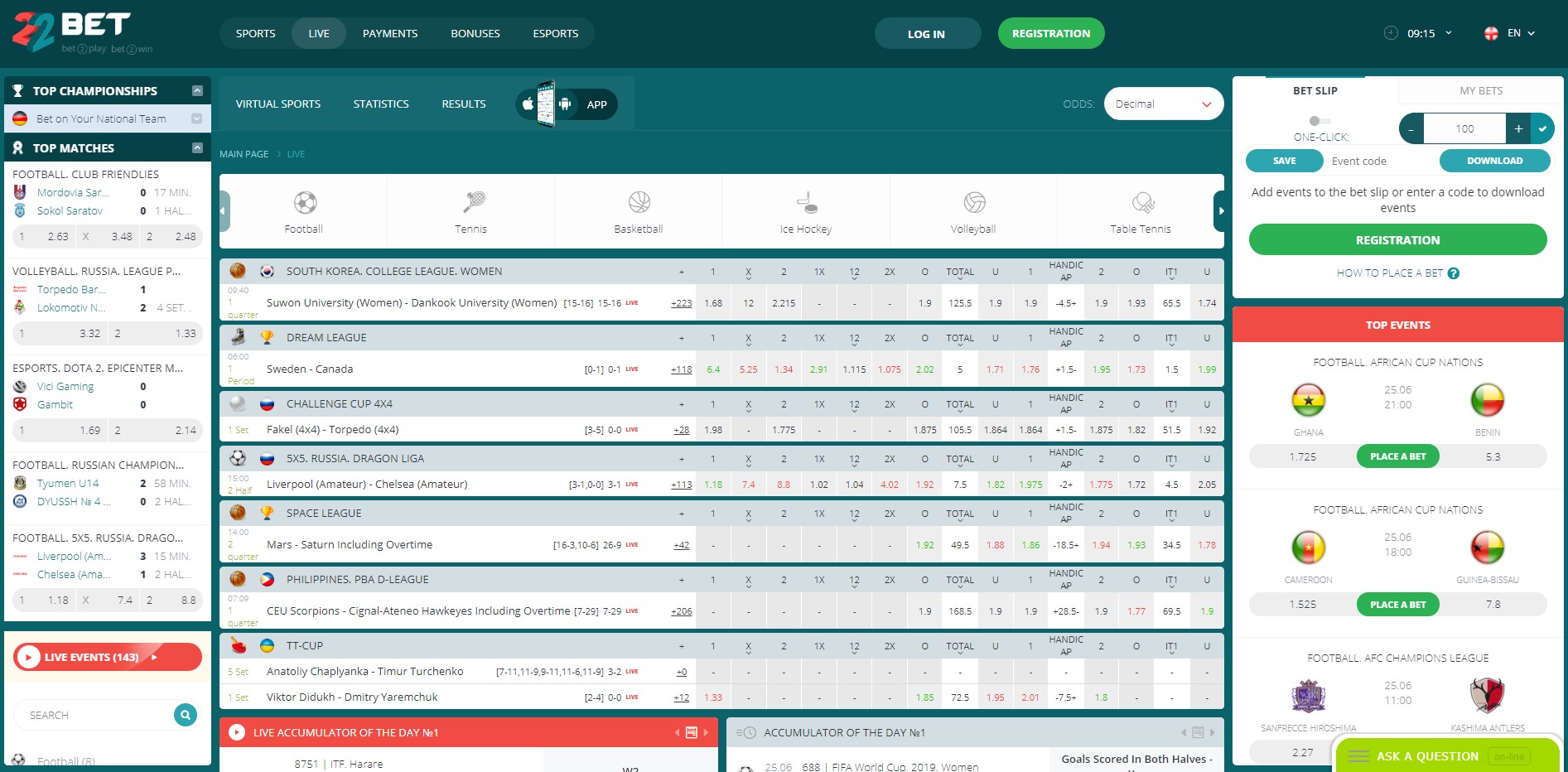Open the Results link
This screenshot has width=1568, height=772.
pyautogui.click(x=464, y=104)
